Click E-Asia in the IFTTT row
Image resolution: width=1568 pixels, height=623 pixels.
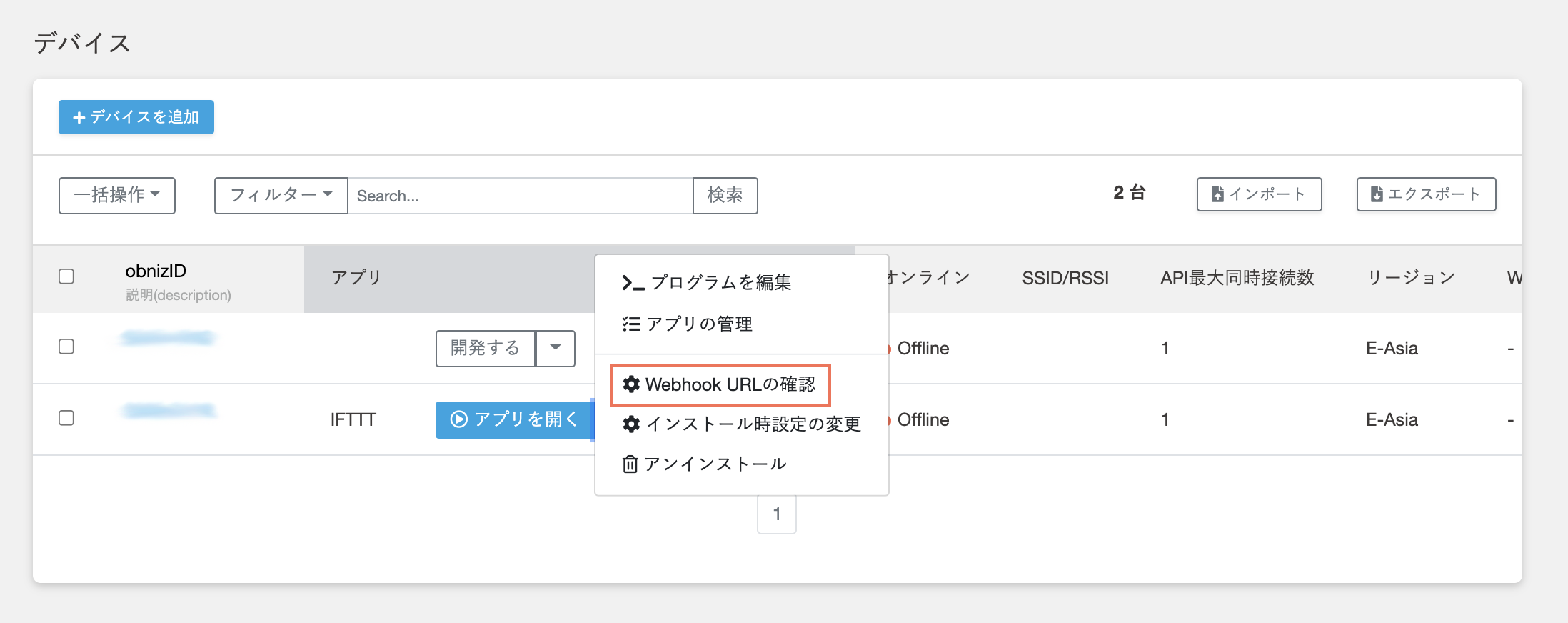tap(1392, 420)
